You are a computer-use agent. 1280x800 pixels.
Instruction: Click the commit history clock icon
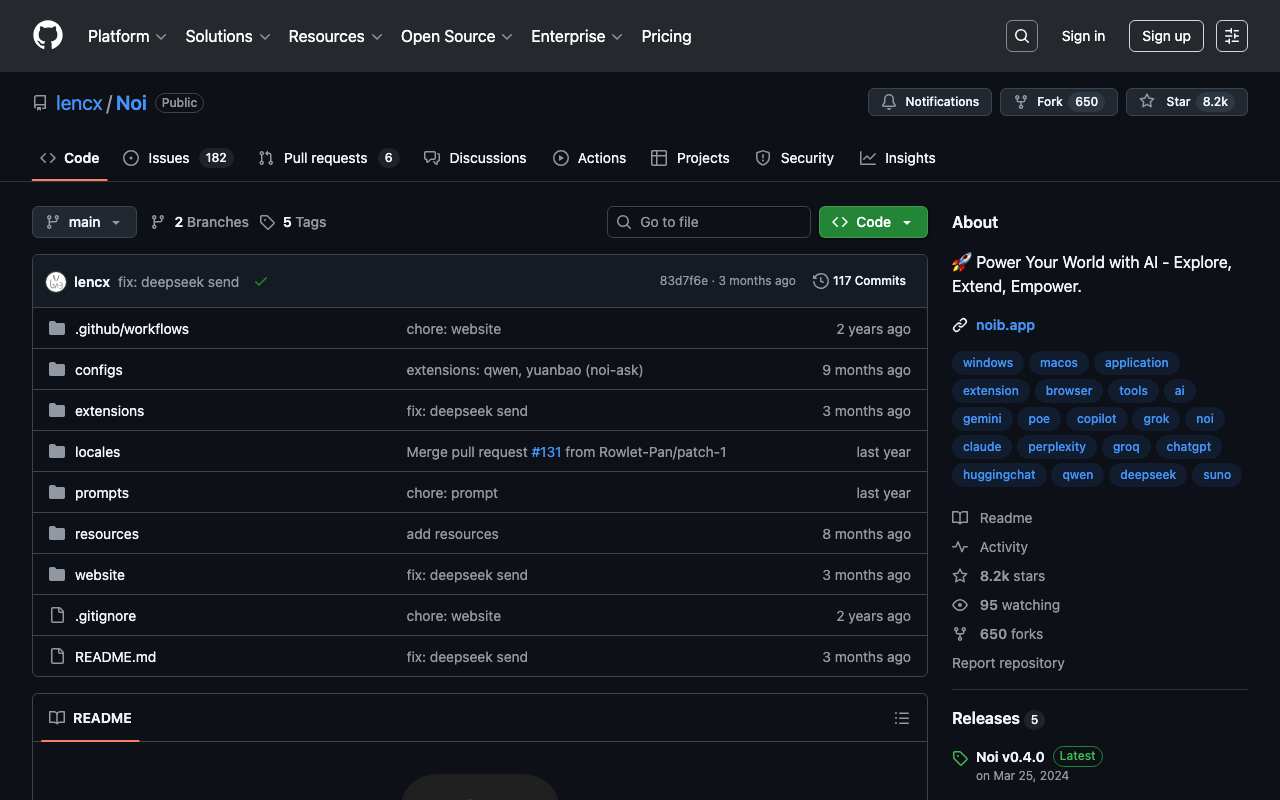click(820, 281)
